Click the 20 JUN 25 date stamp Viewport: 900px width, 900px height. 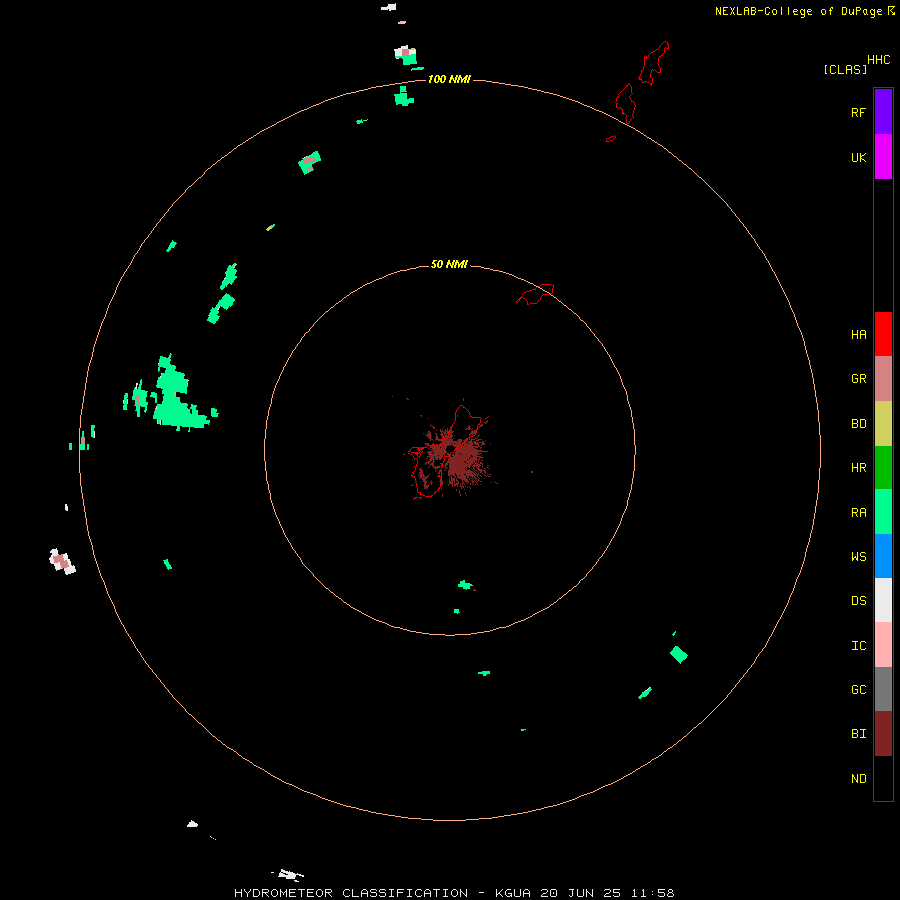coord(580,893)
